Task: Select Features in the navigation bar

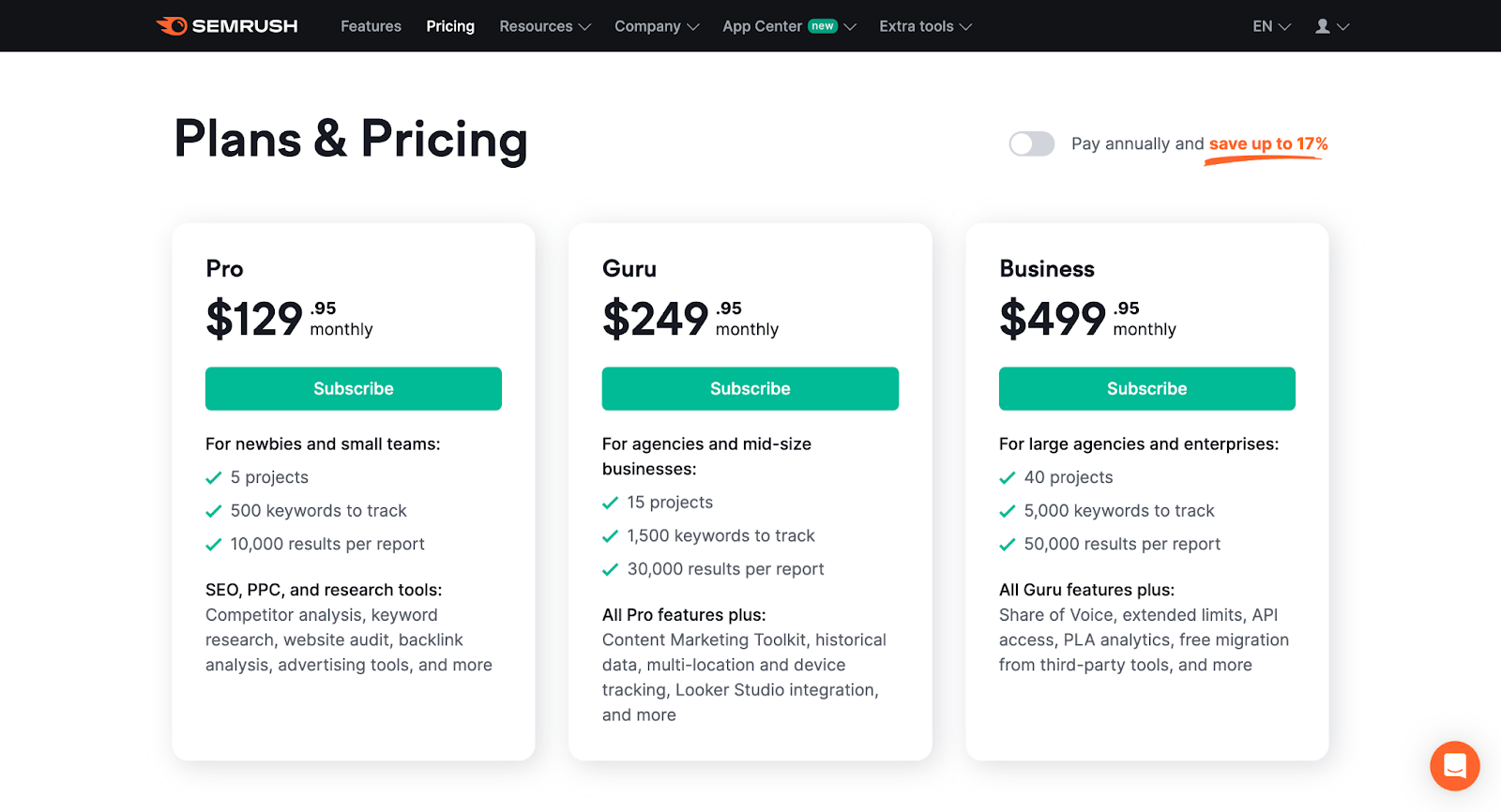Action: pyautogui.click(x=371, y=25)
